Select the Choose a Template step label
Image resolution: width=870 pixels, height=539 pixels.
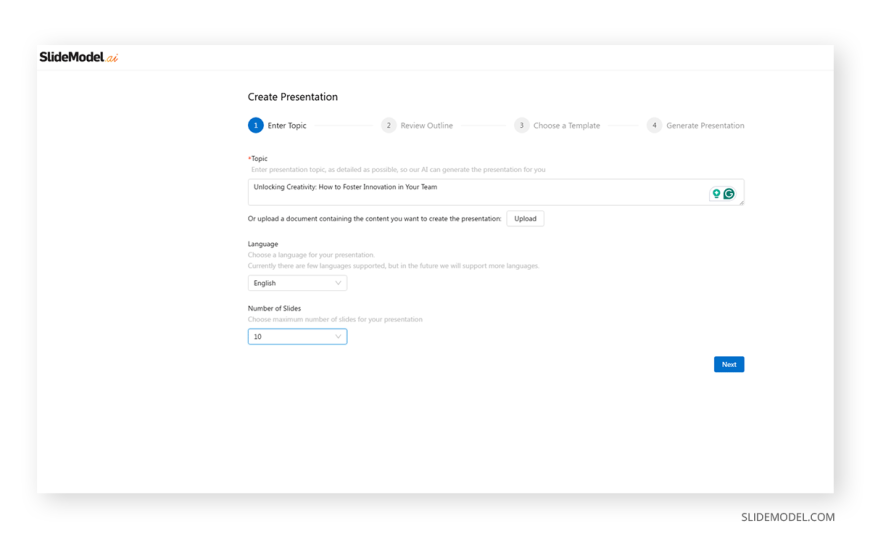566,125
